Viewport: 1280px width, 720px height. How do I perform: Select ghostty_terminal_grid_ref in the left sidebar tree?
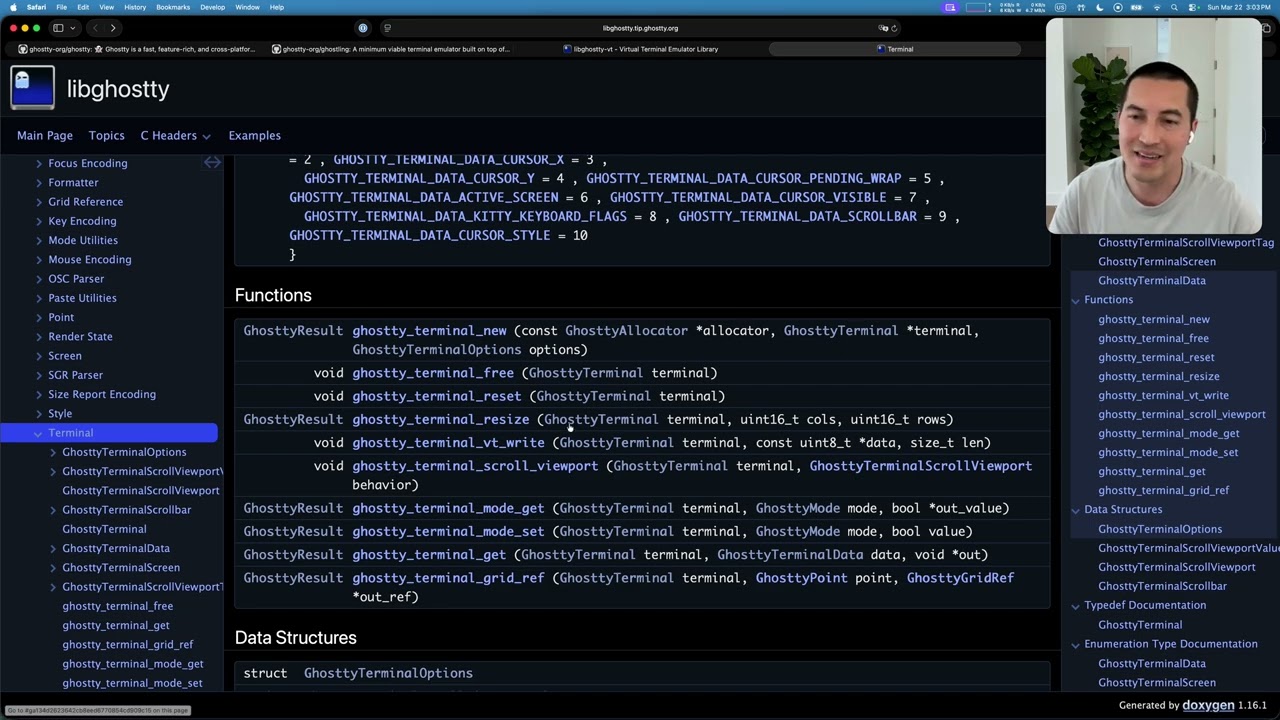pos(127,645)
